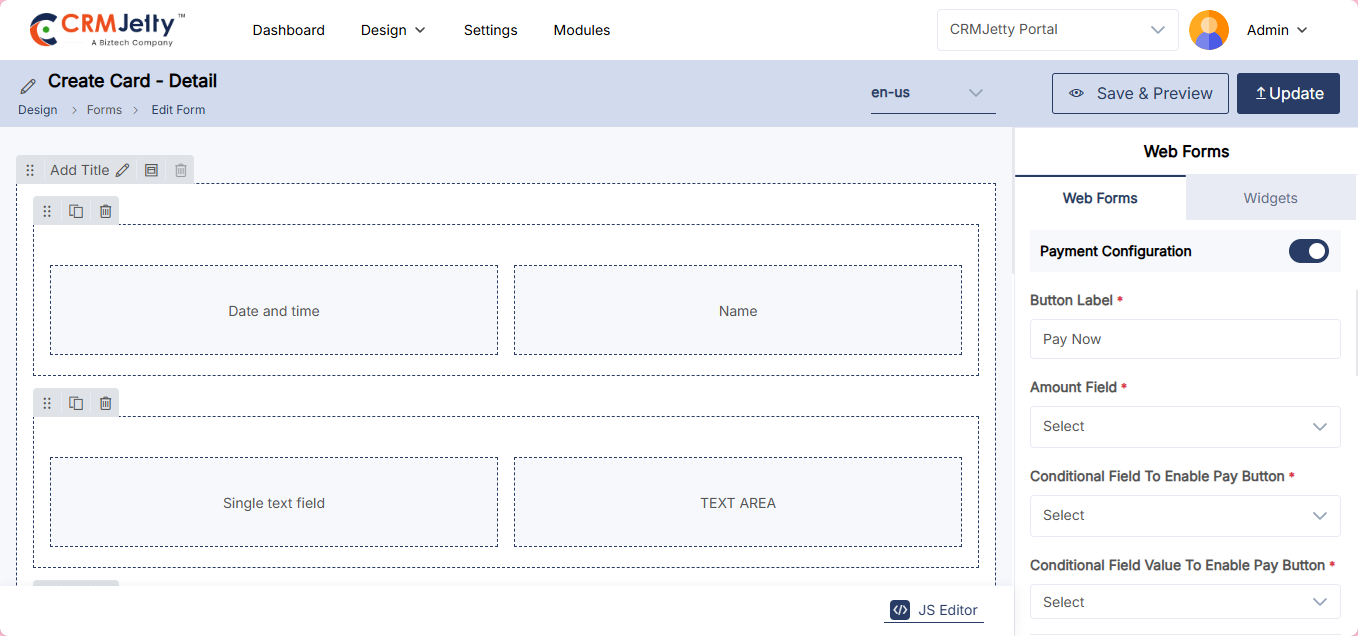Click the layout icon in the Add Title toolbar

(x=151, y=170)
